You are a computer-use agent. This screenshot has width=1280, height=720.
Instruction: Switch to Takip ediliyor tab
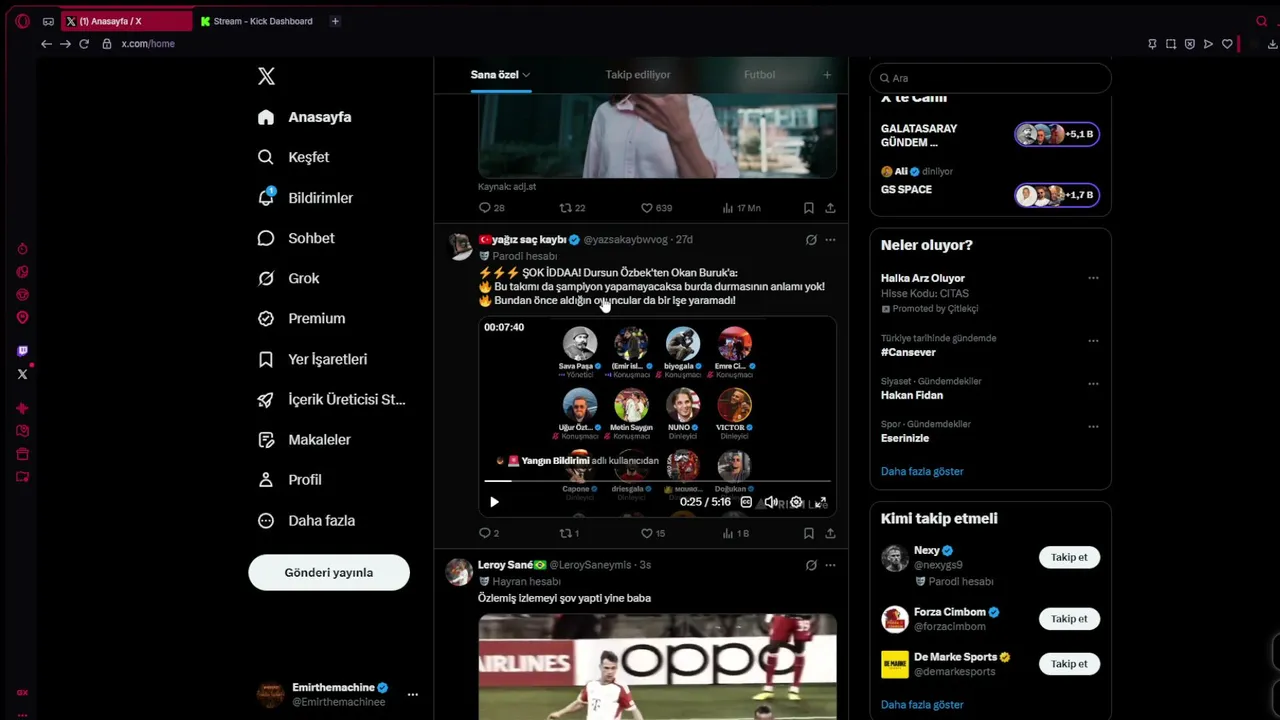(x=638, y=75)
